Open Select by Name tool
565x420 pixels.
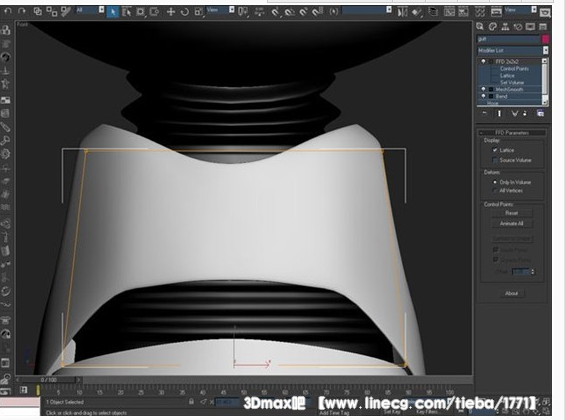(126, 12)
